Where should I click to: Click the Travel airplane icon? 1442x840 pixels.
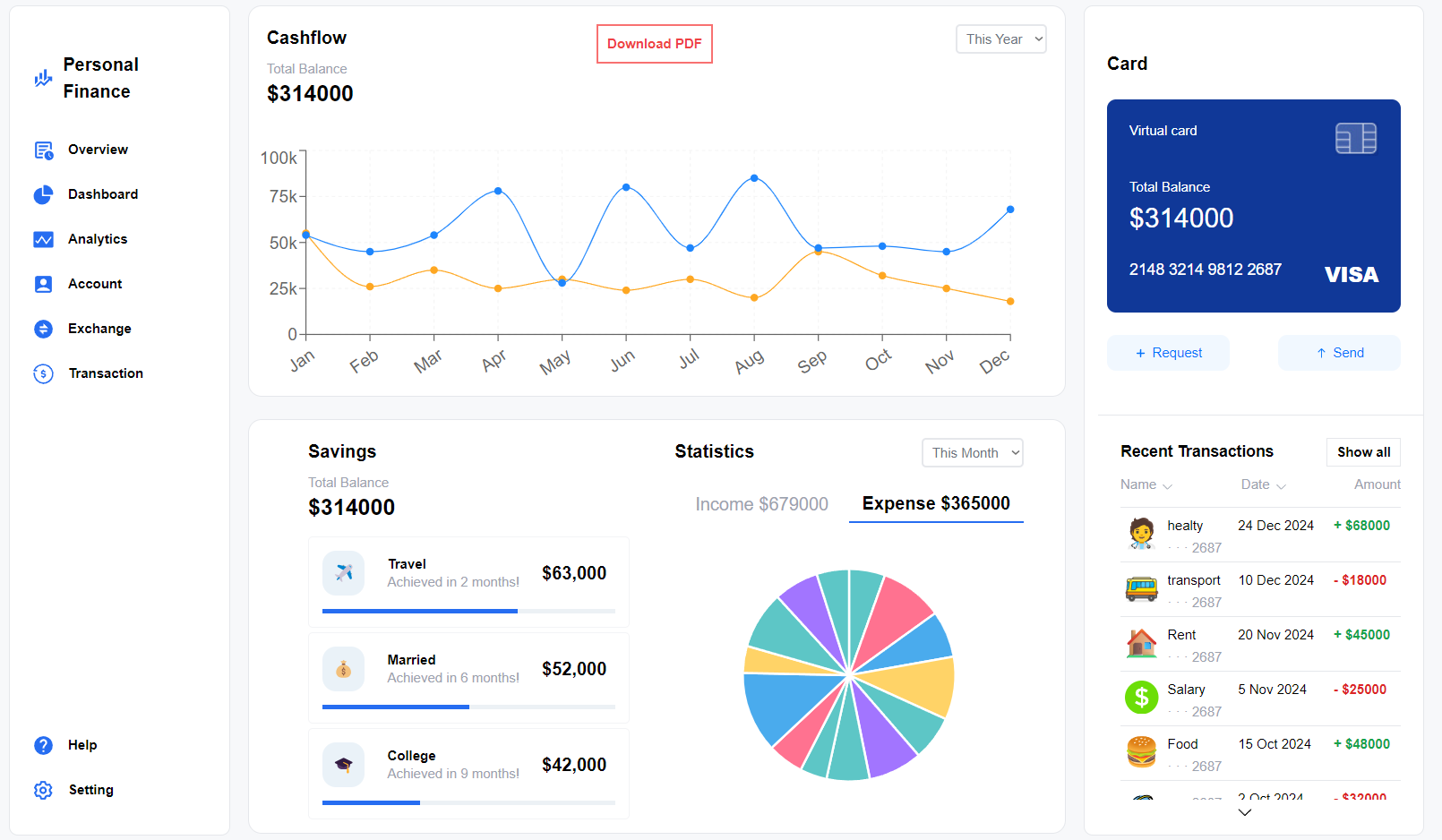click(x=343, y=573)
